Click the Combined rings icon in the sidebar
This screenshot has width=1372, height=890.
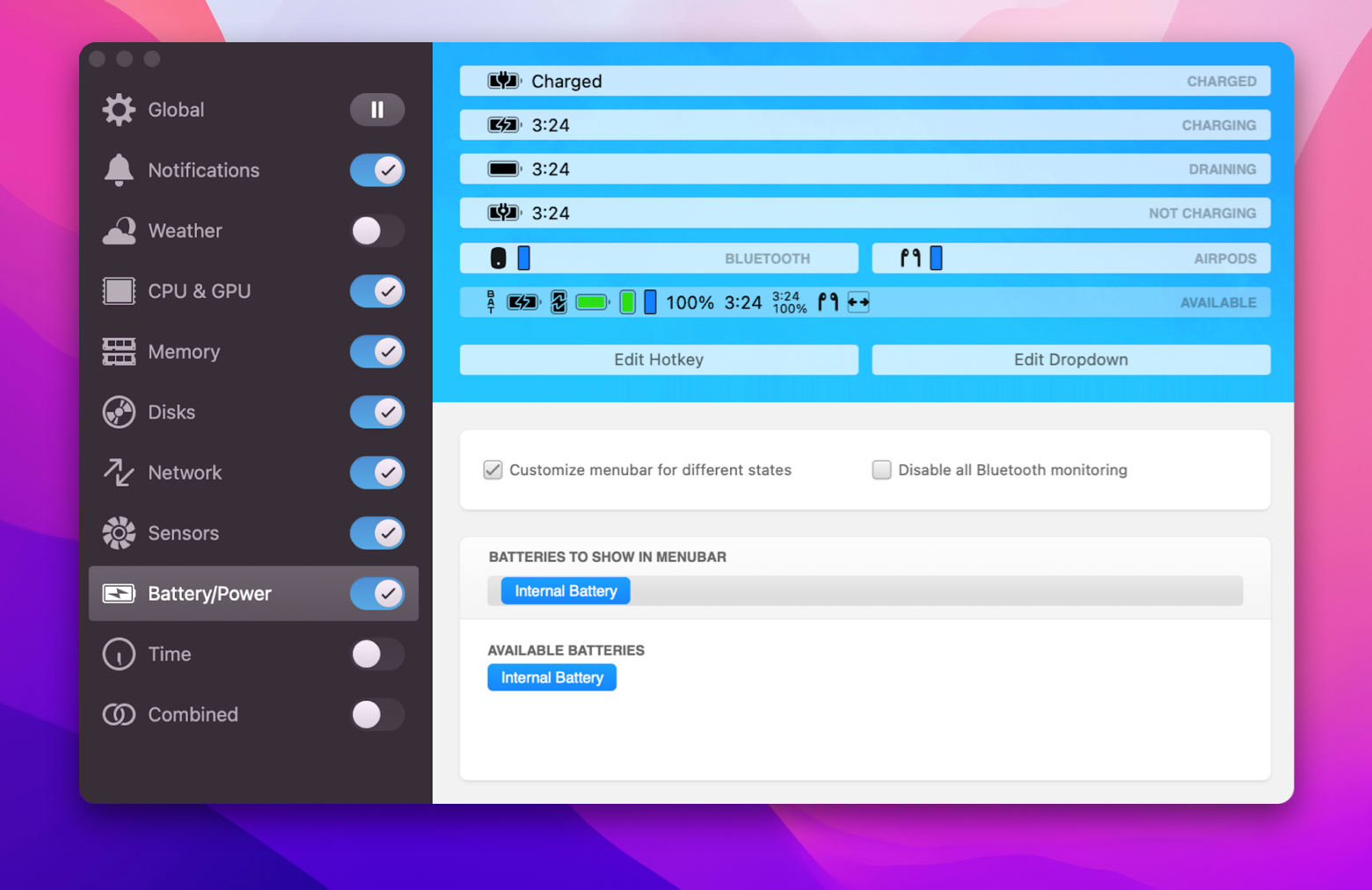point(119,715)
